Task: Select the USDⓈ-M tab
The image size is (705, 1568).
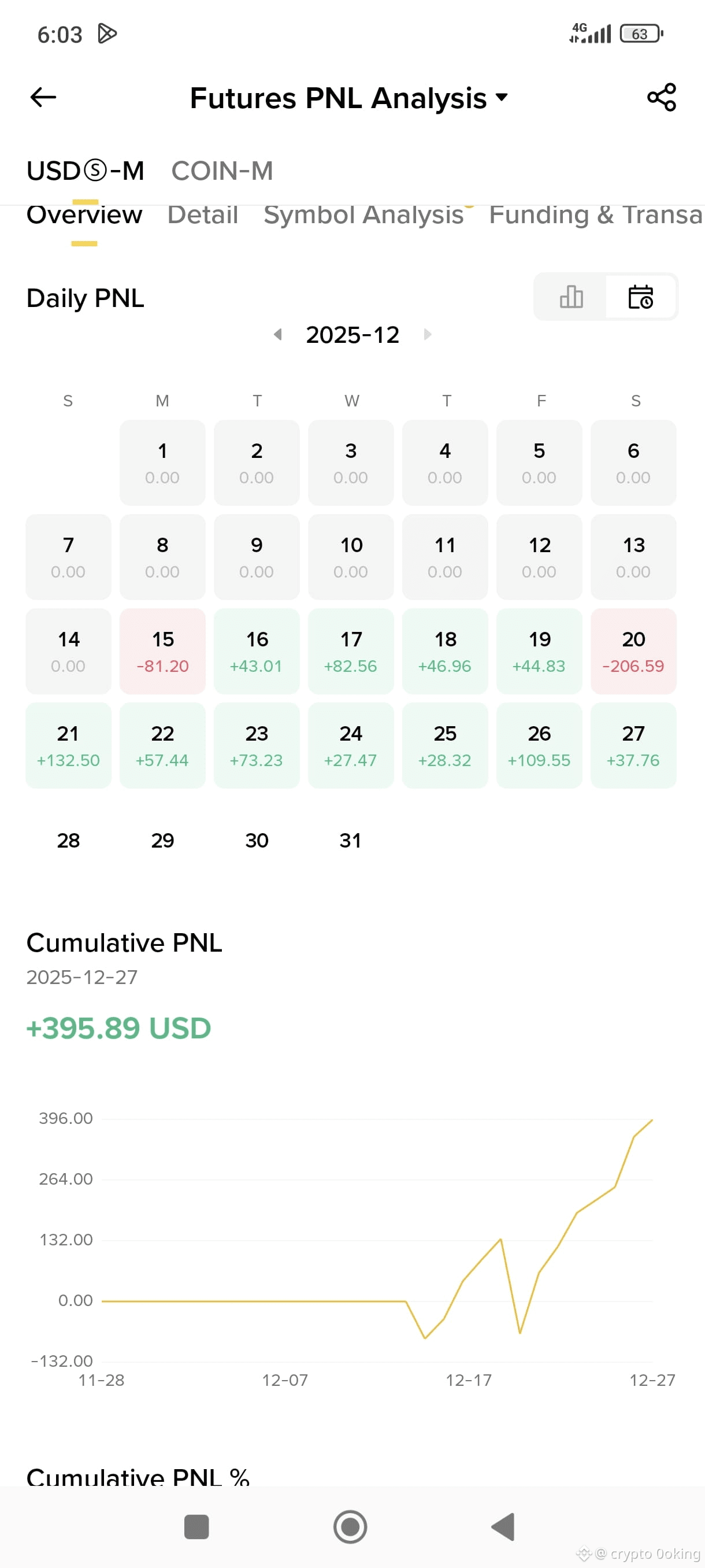Action: pos(85,171)
